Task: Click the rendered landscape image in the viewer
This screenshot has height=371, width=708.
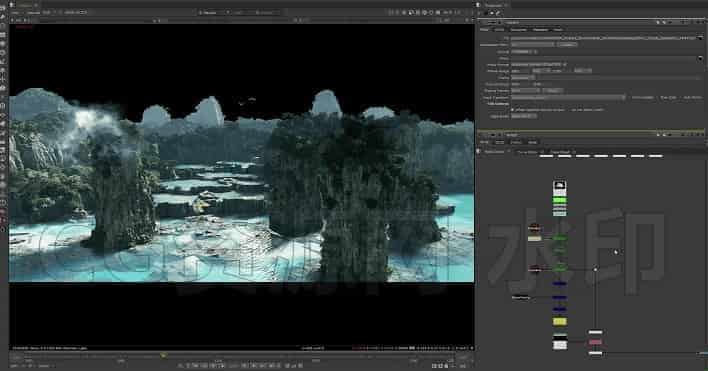Action: 242,185
